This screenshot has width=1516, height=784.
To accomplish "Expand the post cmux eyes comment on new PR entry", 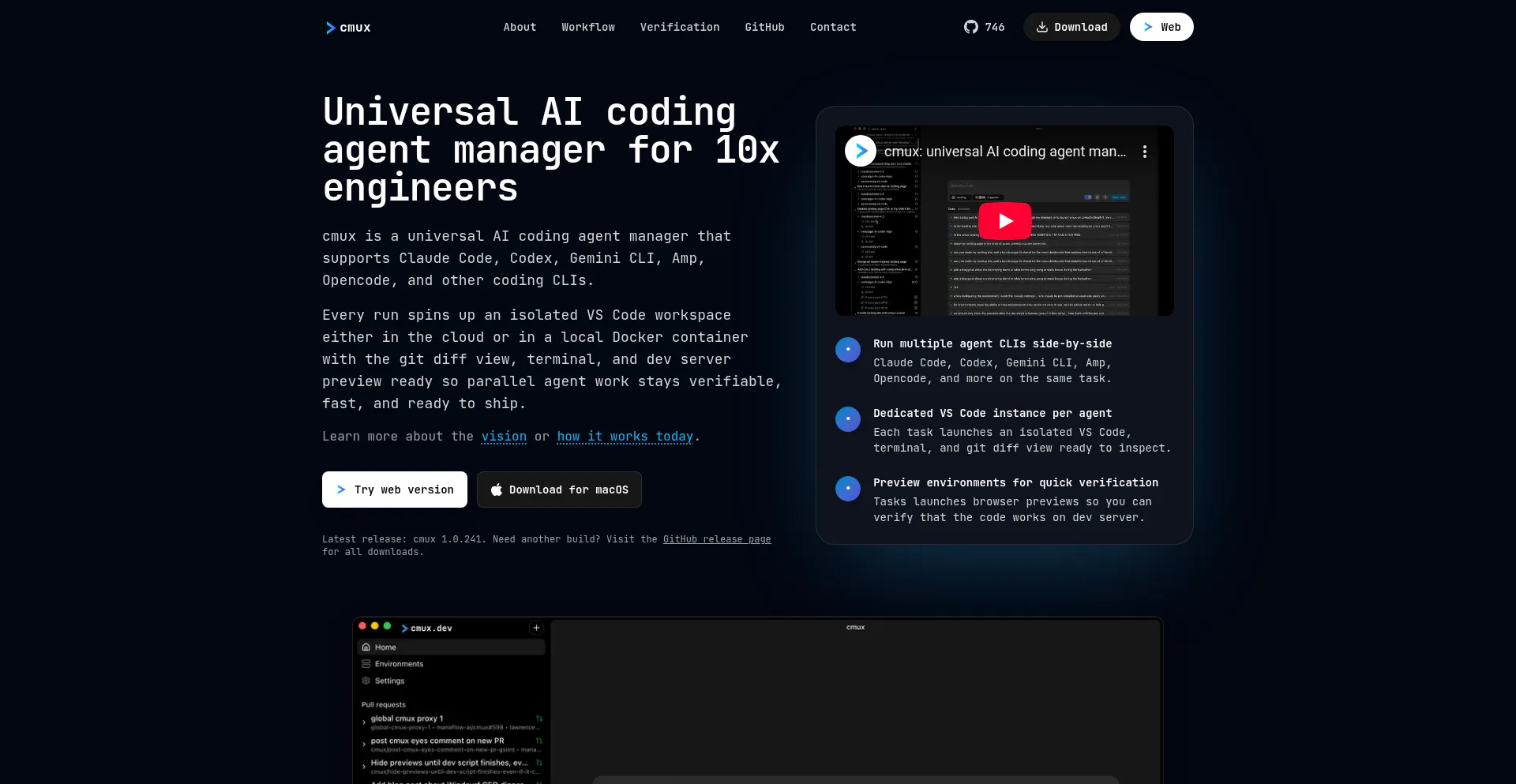I will click(x=365, y=743).
